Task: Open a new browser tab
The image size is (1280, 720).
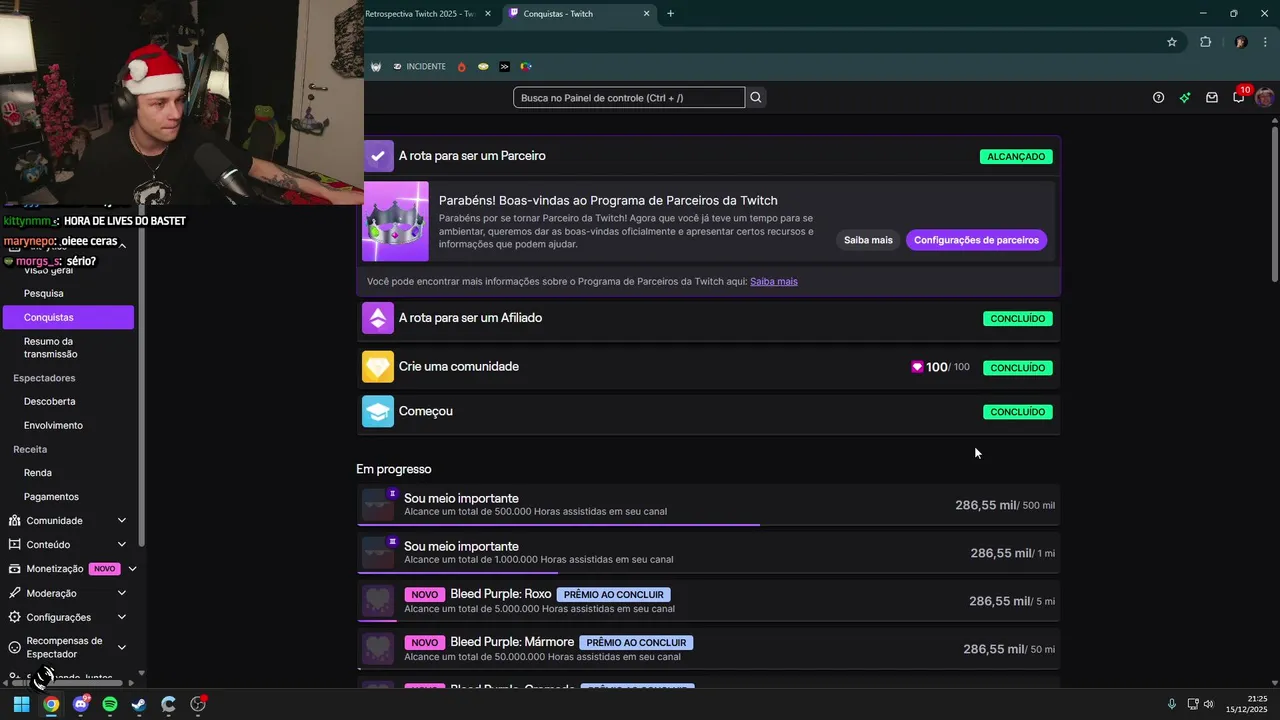Action: (670, 14)
